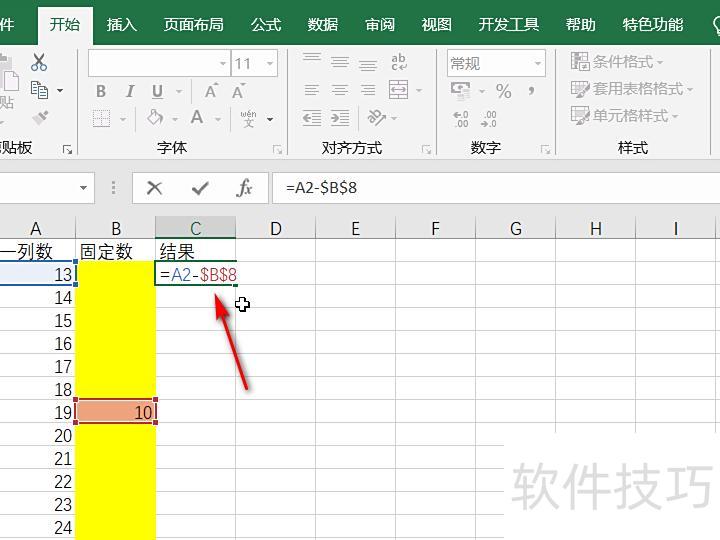Toggle Bold formatting
This screenshot has width=720, height=540.
coord(101,91)
